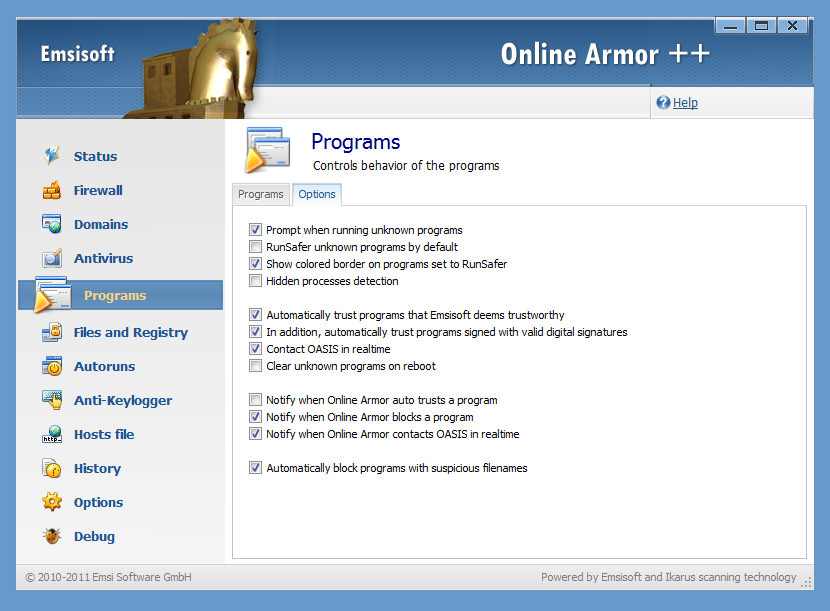The width and height of the screenshot is (830, 611).
Task: Open Domains in the sidebar
Action: 101,224
